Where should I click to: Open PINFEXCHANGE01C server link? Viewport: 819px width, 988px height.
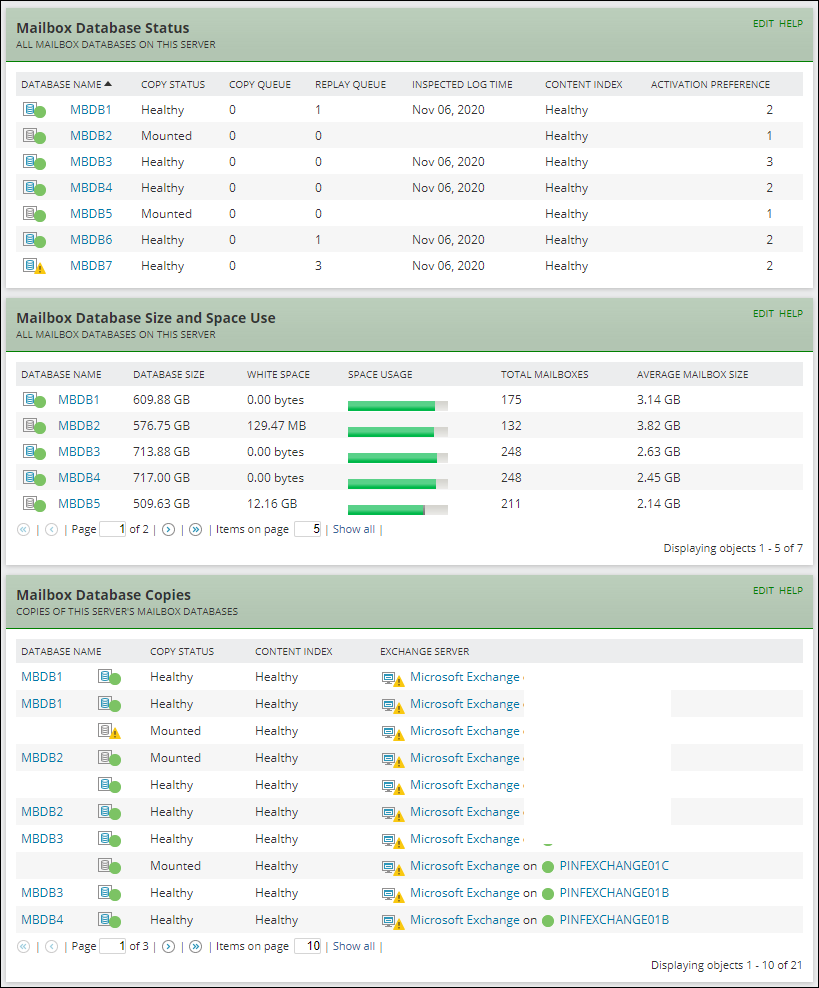pyautogui.click(x=614, y=866)
